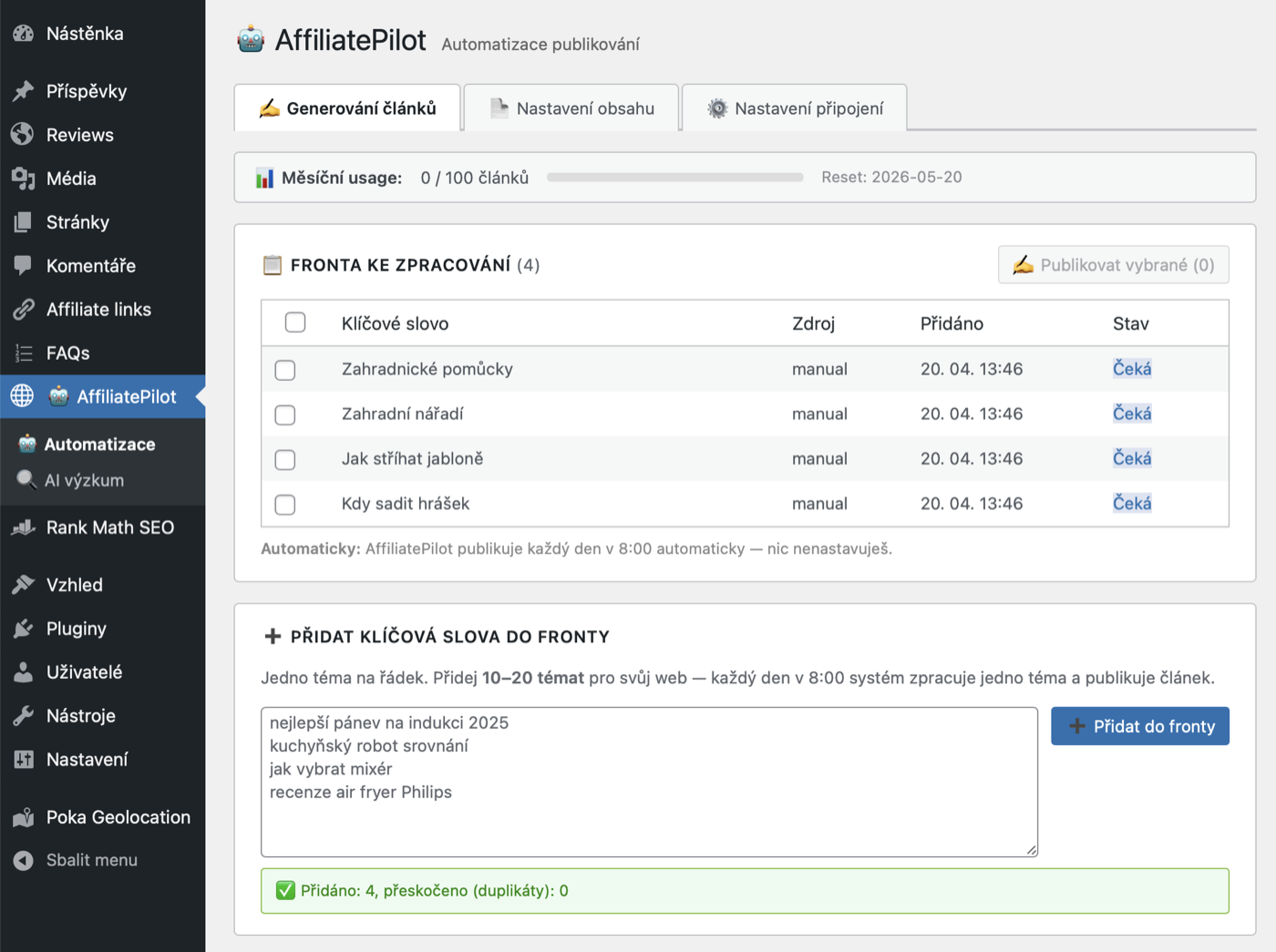Click the Automatizace publikování subtitle
Screen dimensions: 1276x952
[540, 45]
